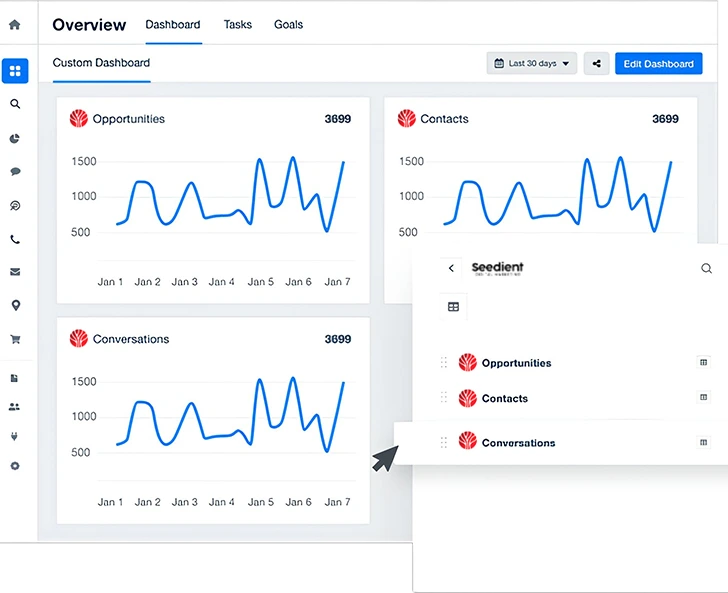Click the search icon in Seedient panel

pyautogui.click(x=706, y=268)
